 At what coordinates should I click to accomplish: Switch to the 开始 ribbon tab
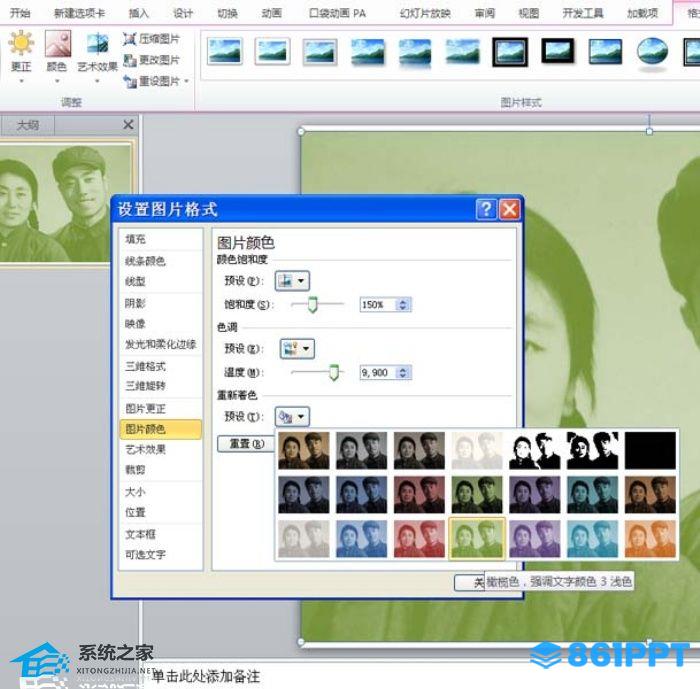click(20, 13)
